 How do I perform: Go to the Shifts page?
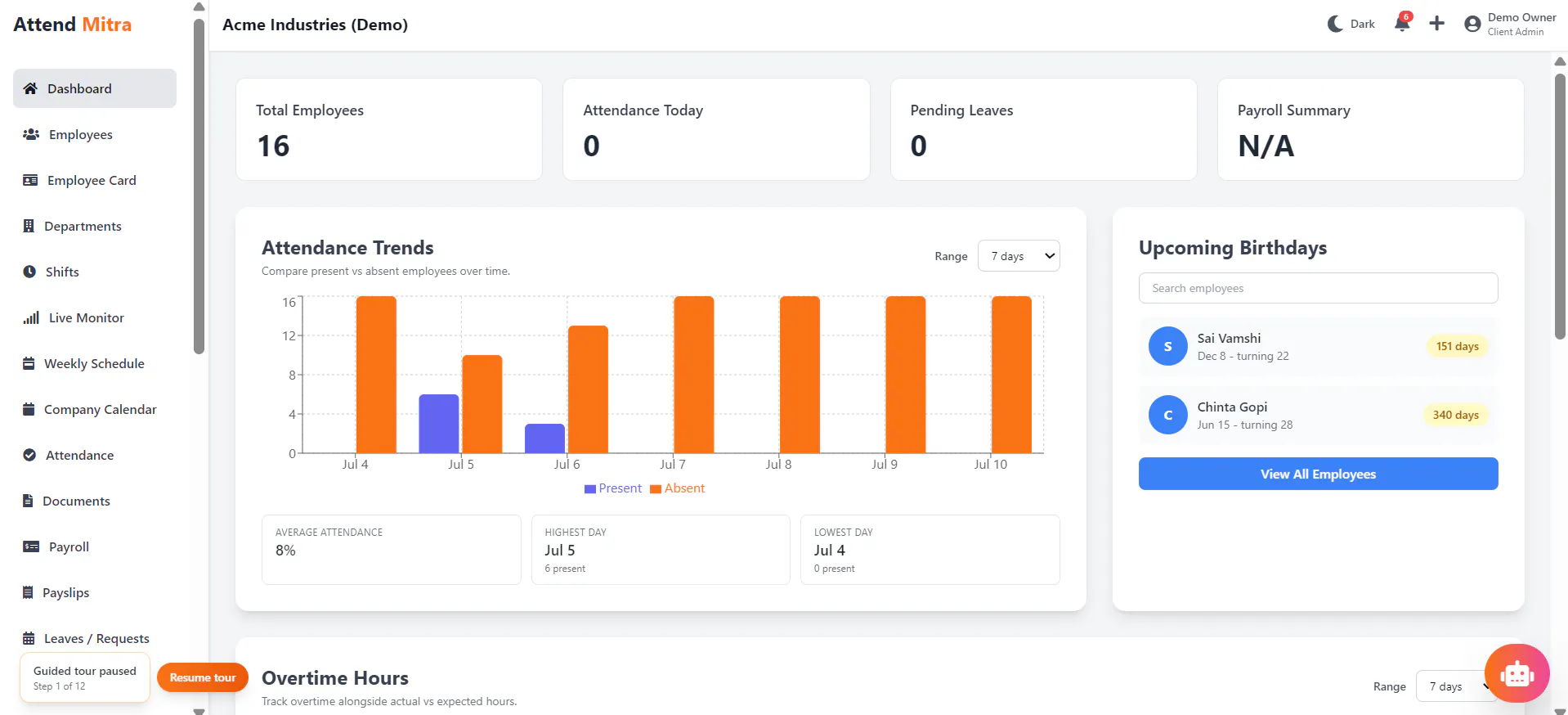pos(95,272)
